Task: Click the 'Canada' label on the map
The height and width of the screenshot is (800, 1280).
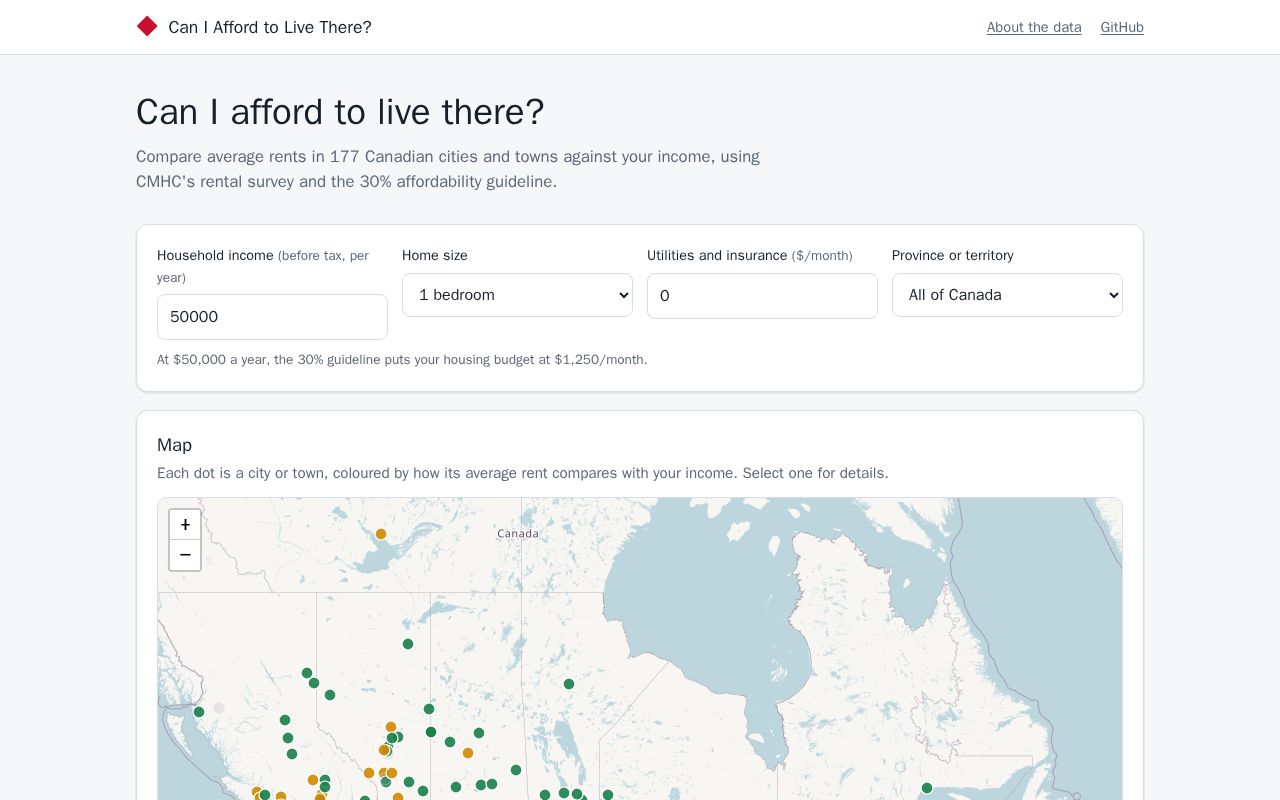Action: [x=518, y=534]
